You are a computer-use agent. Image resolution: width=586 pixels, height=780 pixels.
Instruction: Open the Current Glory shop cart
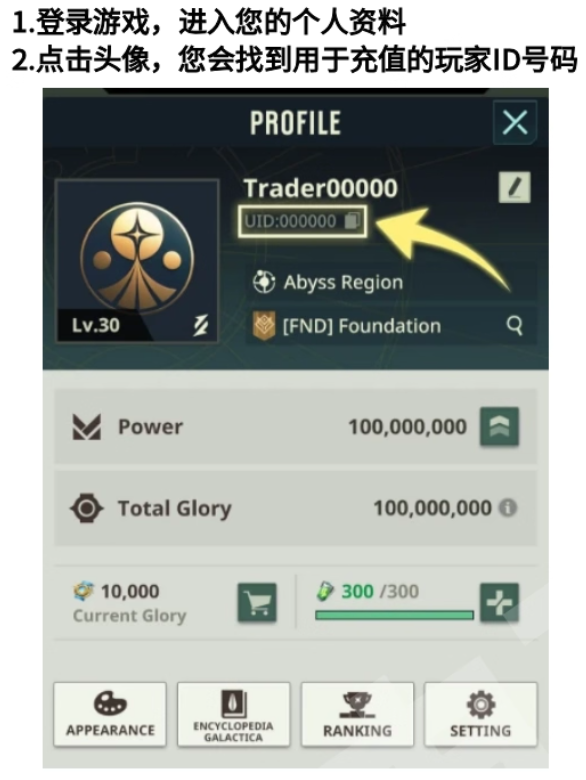[x=257, y=603]
